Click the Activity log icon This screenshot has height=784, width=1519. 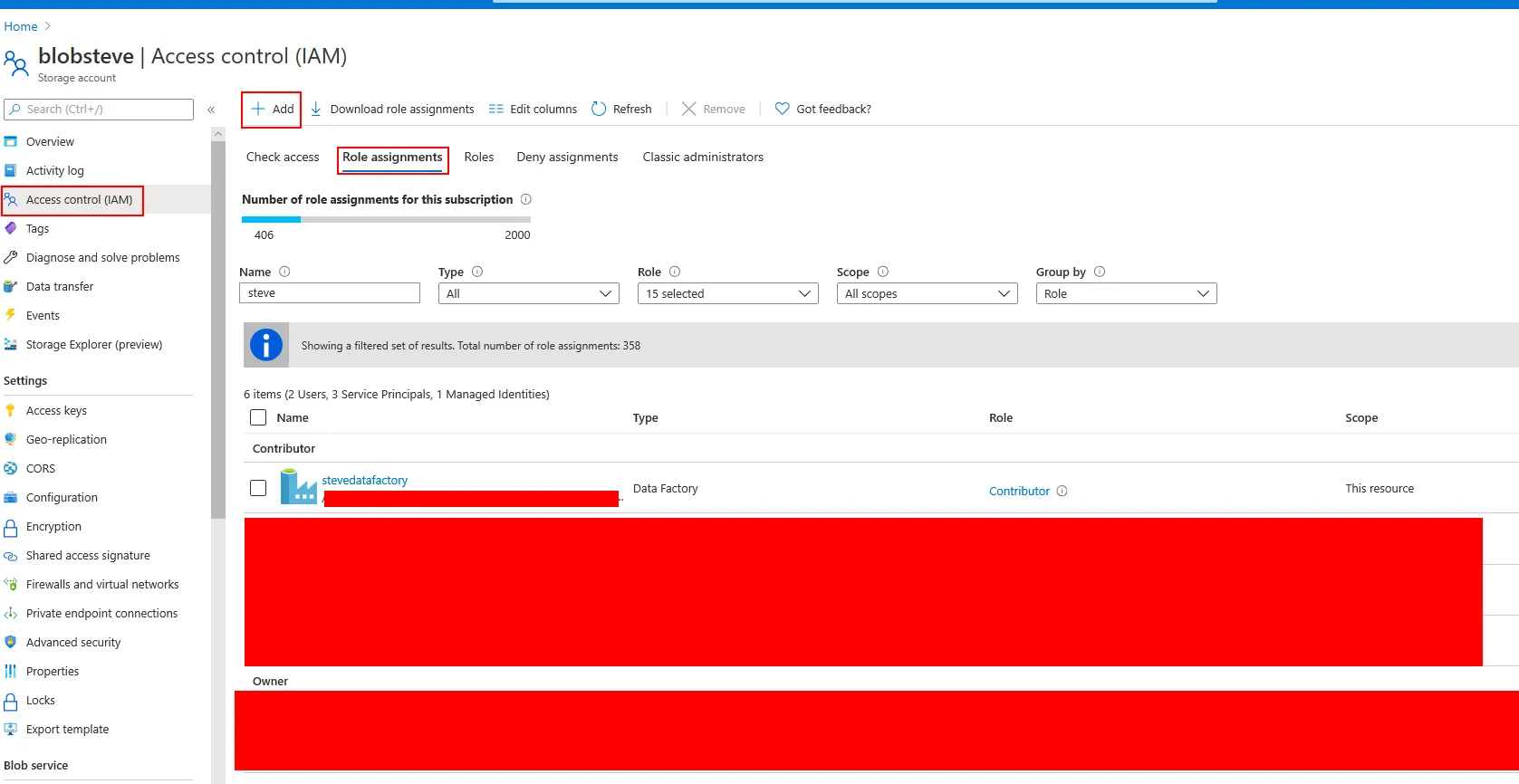[11, 170]
